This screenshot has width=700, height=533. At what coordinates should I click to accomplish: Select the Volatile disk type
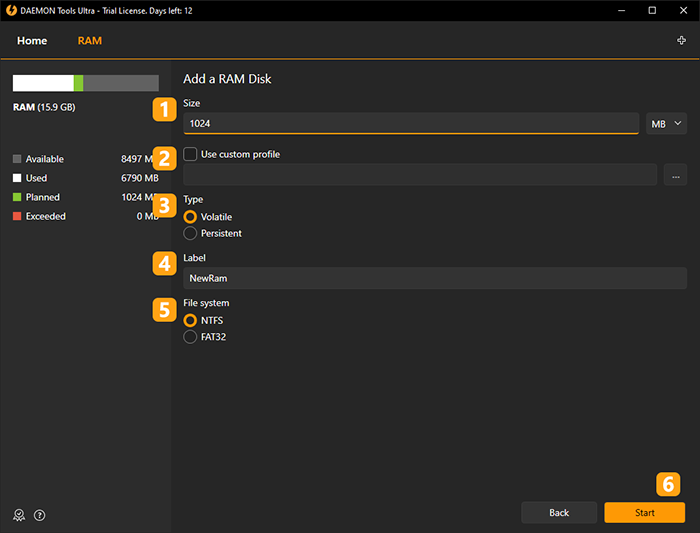[x=190, y=217]
